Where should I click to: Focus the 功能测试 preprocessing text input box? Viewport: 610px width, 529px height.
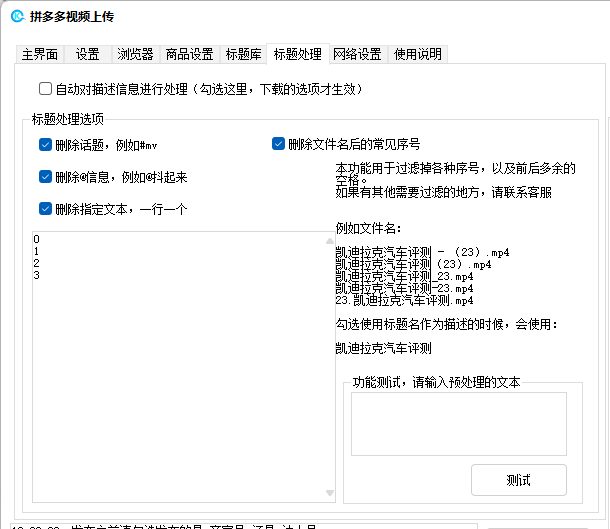tap(459, 424)
